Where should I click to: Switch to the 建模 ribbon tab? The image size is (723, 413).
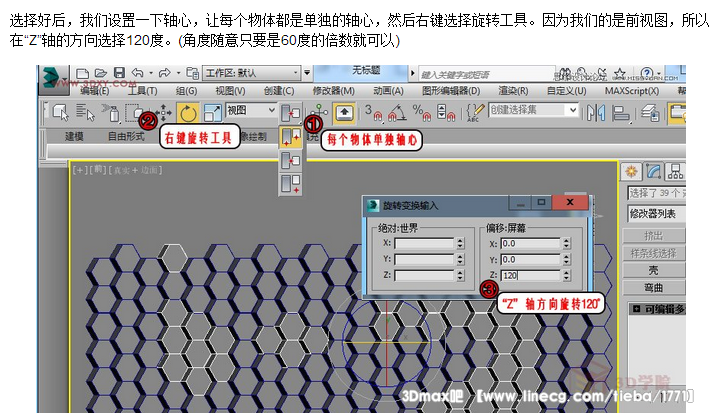pos(74,136)
